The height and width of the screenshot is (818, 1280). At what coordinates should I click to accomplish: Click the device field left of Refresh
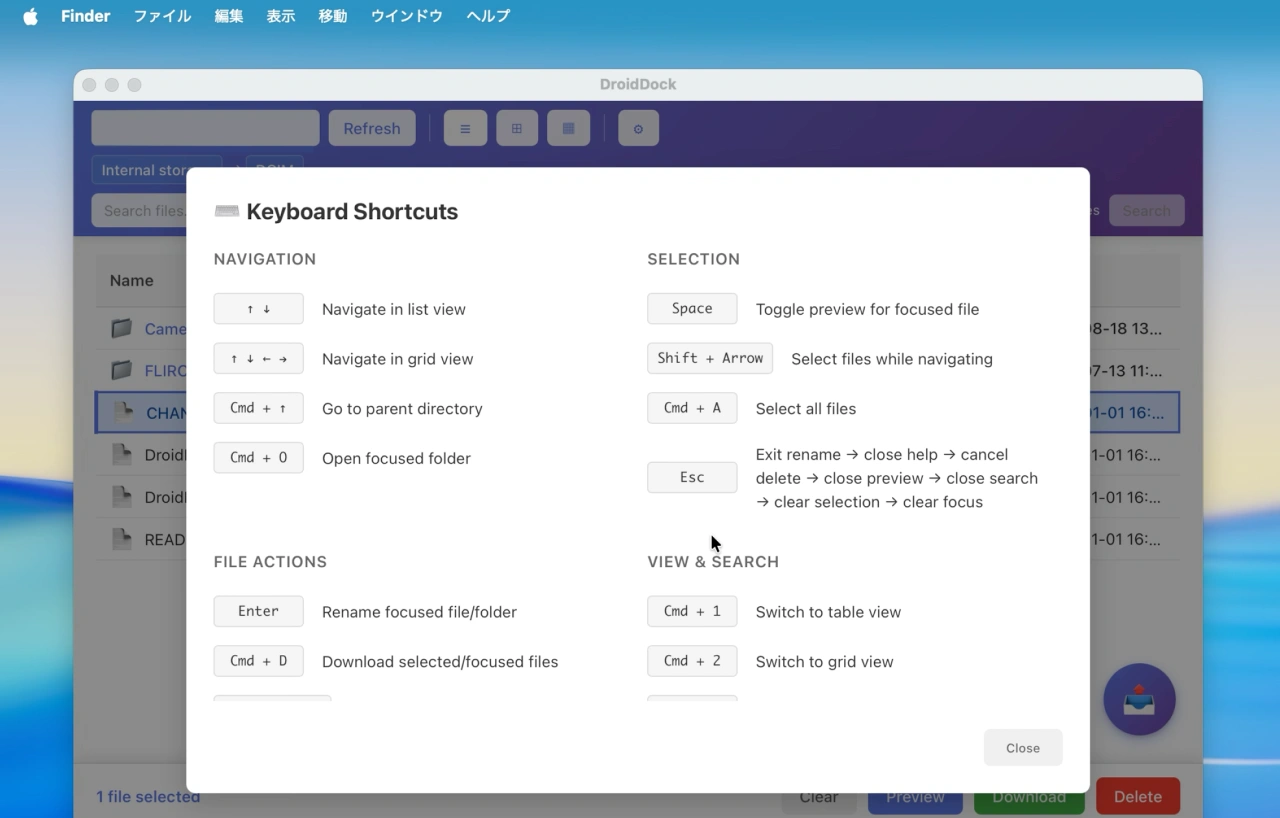(205, 128)
